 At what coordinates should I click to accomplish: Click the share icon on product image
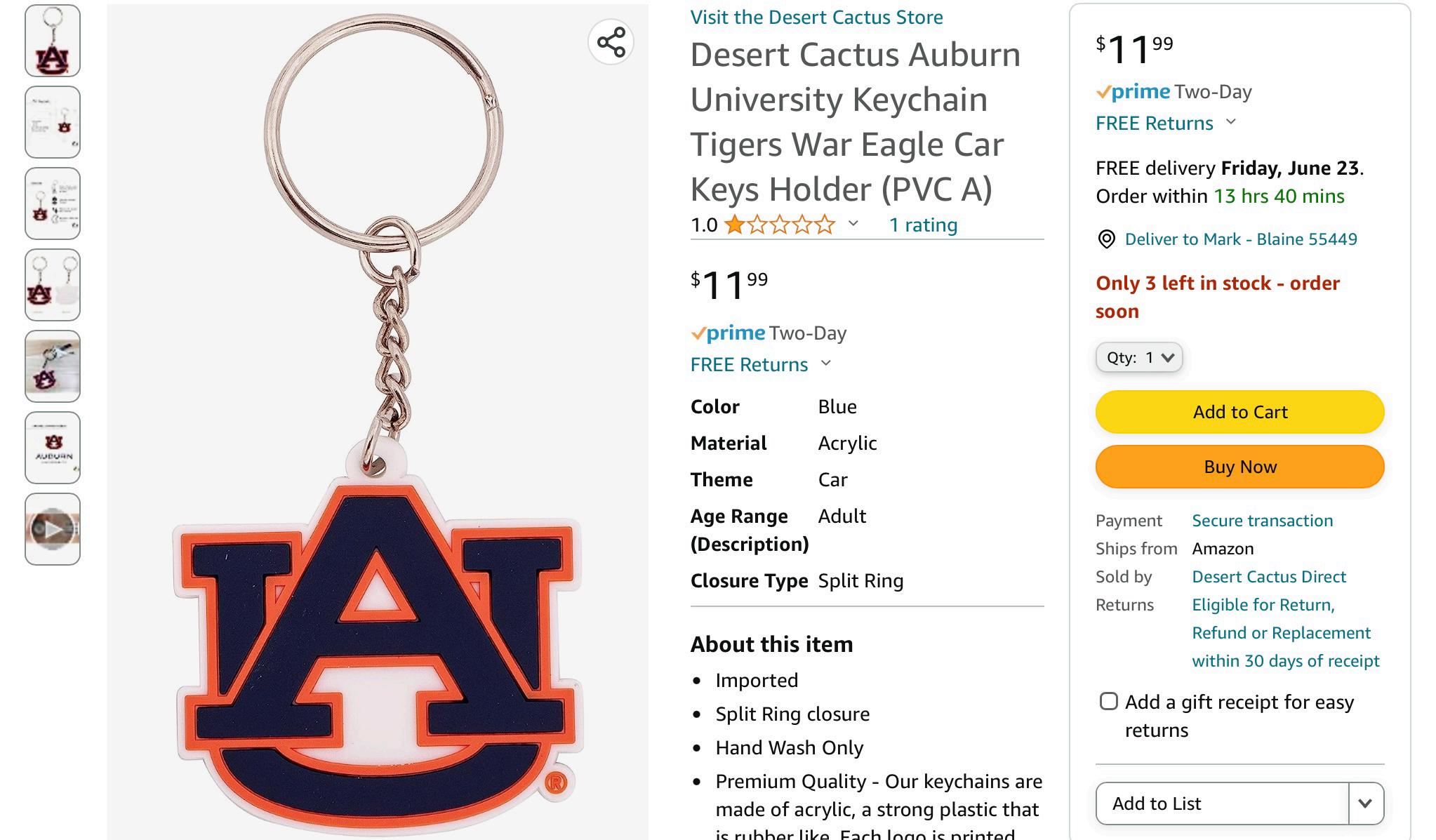[x=611, y=42]
